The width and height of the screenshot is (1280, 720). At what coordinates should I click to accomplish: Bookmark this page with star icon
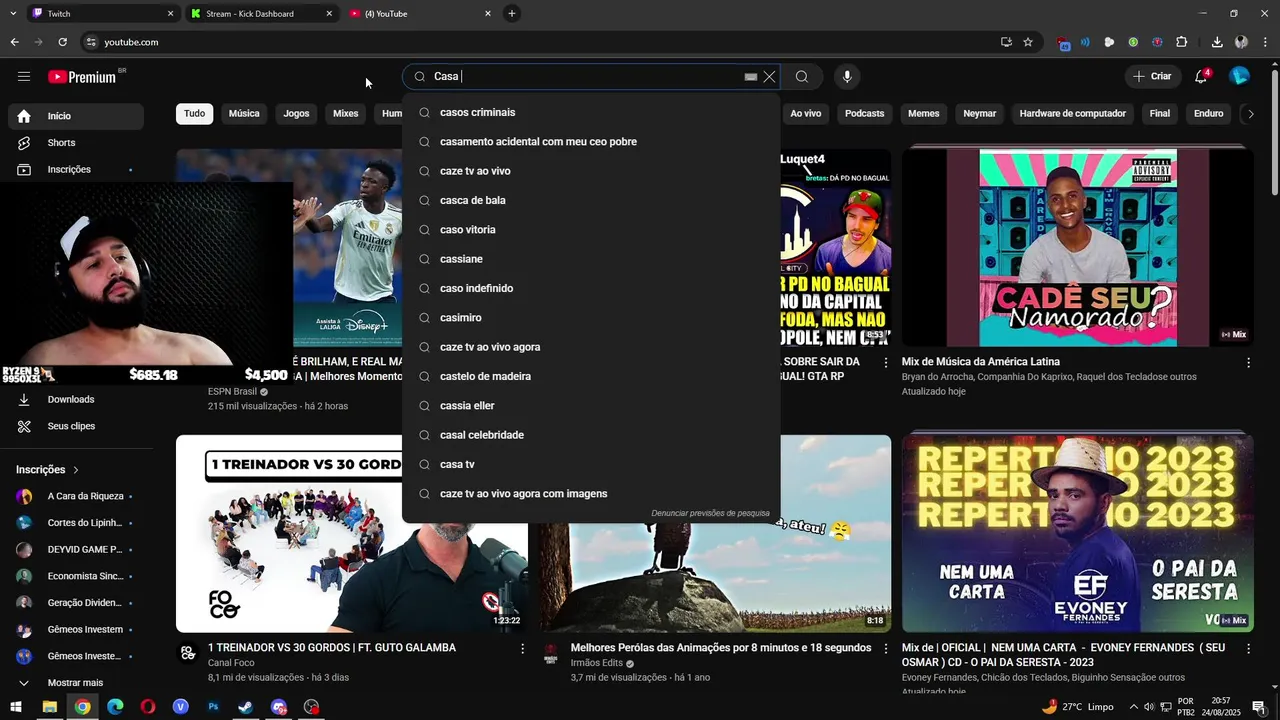pyautogui.click(x=1028, y=42)
